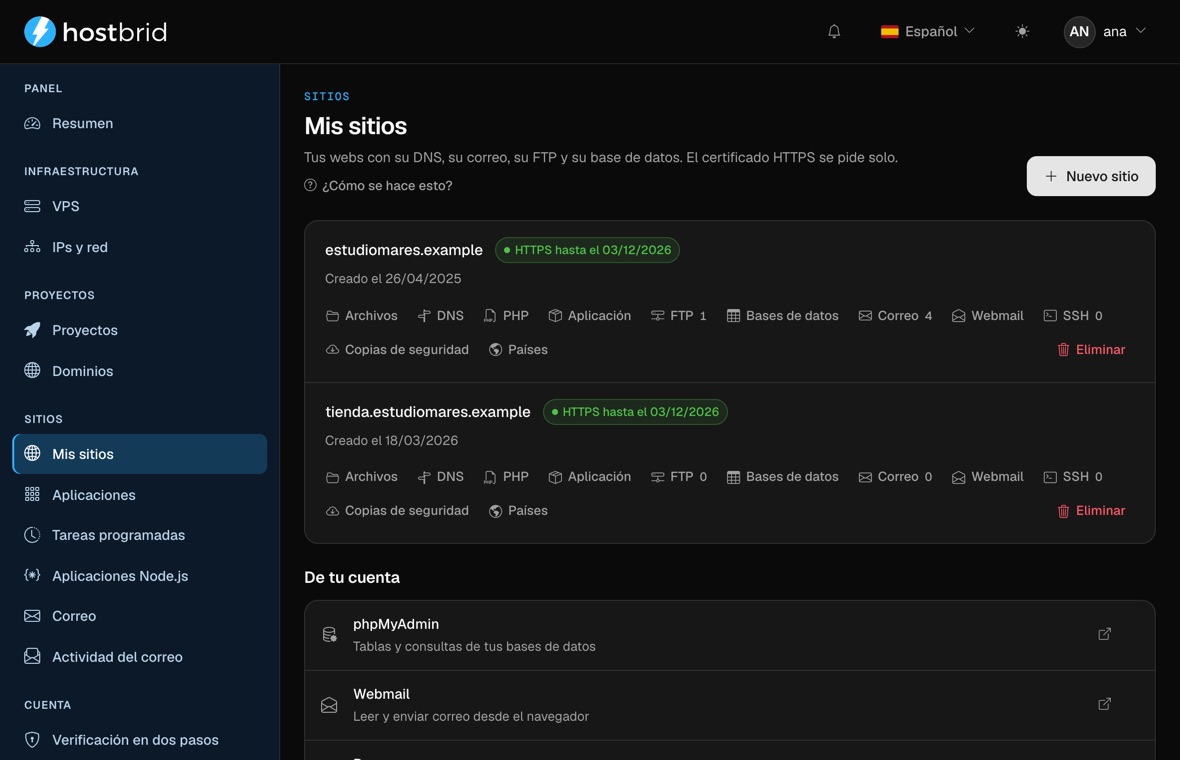Open SSH 0 for estudiomares.example

pos(1073,315)
